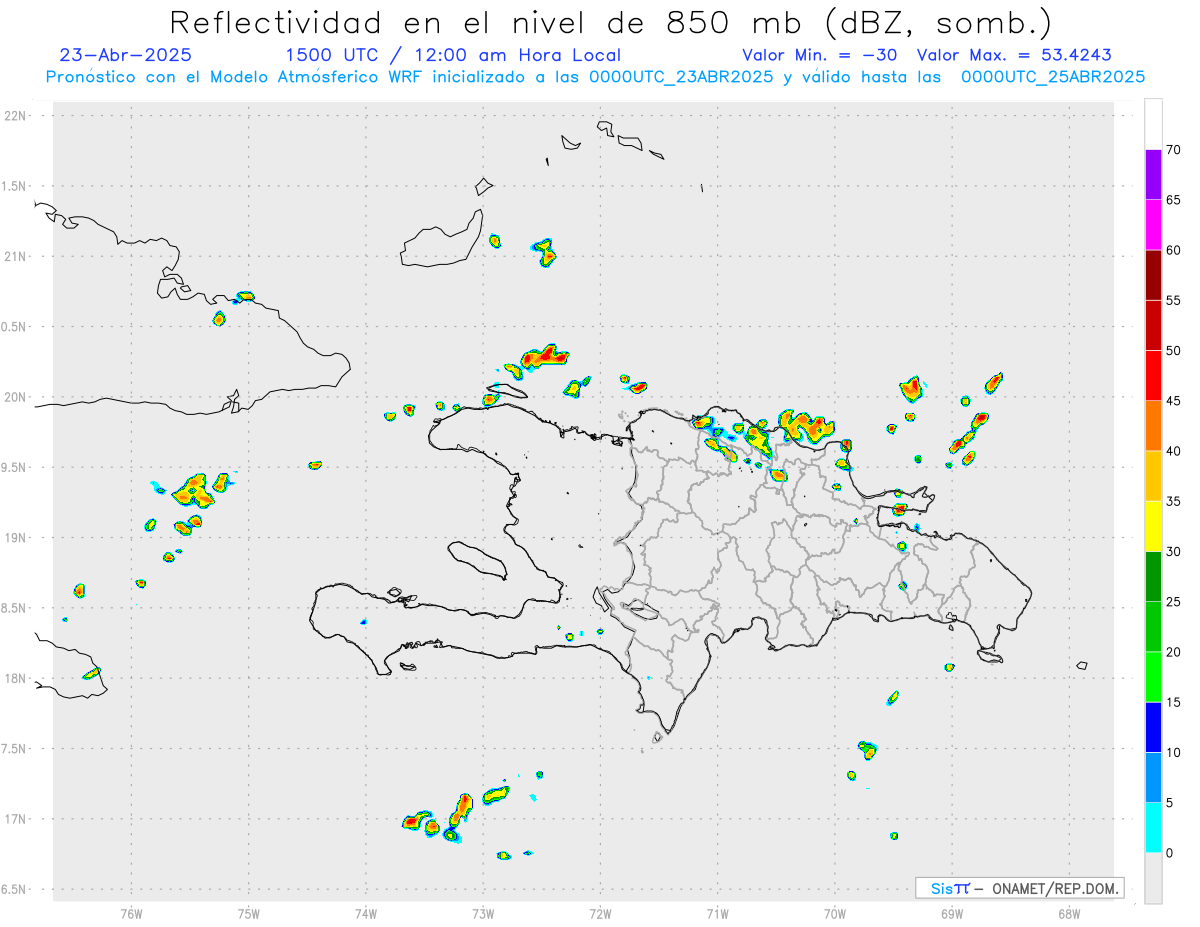Image resolution: width=1200 pixels, height=927 pixels.
Task: Select the dark red 55-60 dBZ band
Action: click(1153, 275)
